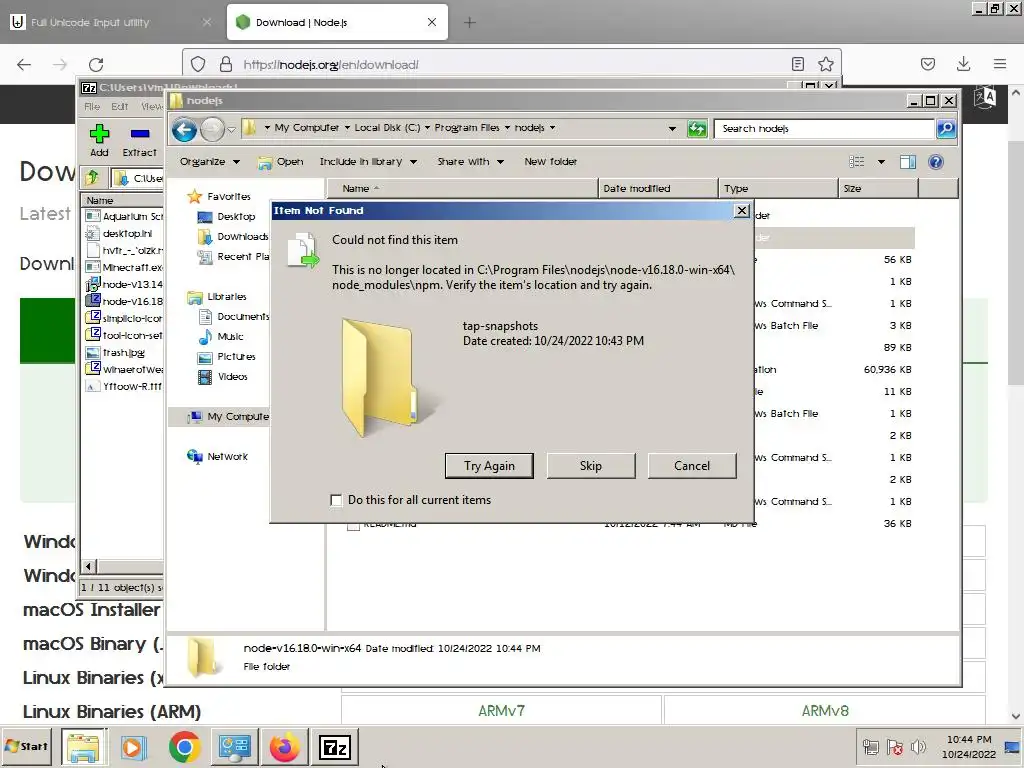The width and height of the screenshot is (1024, 768).
Task: Bookmark the page with the star icon
Action: 825,64
